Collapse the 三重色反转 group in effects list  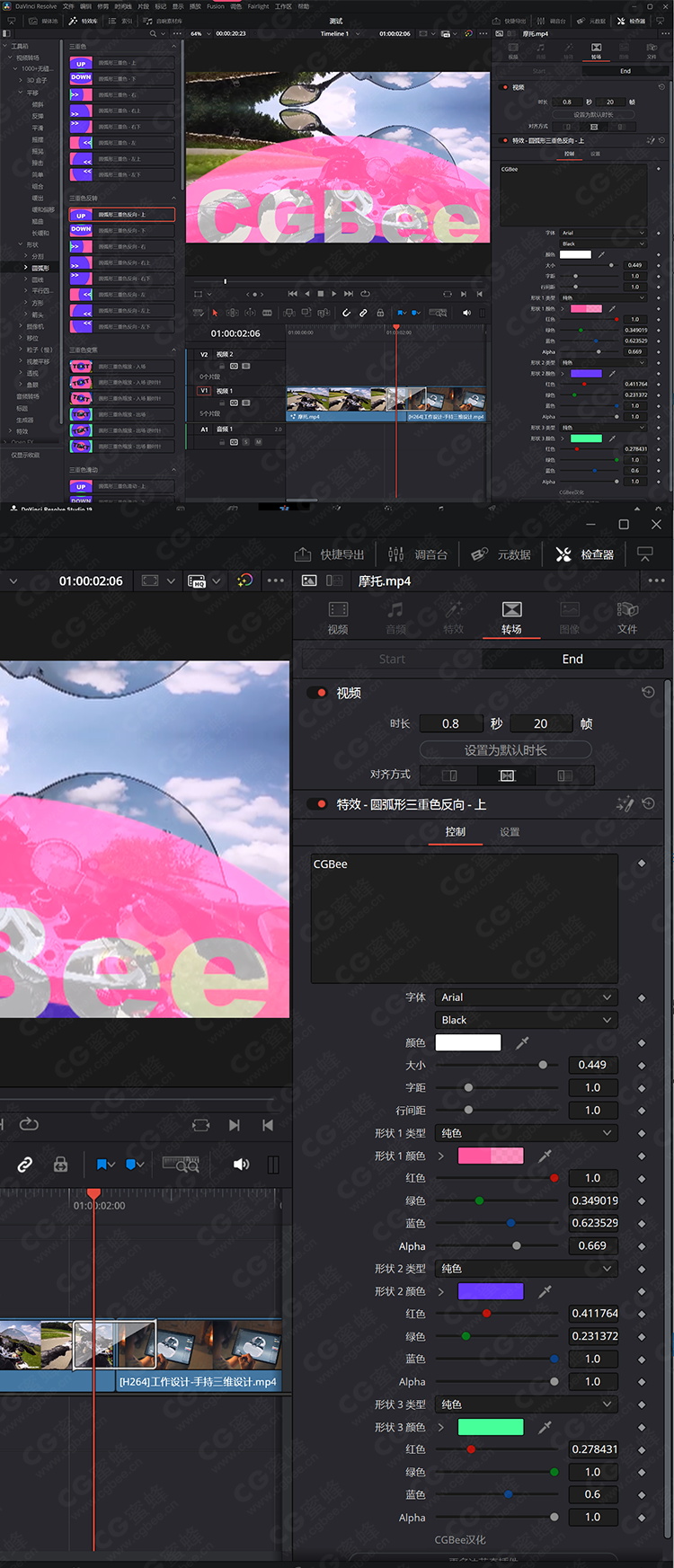[x=173, y=199]
